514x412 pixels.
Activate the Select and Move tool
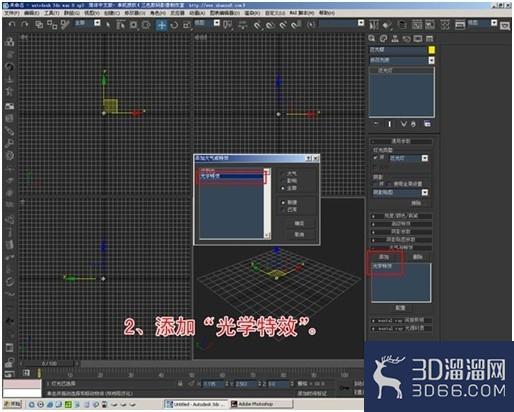tap(162, 25)
